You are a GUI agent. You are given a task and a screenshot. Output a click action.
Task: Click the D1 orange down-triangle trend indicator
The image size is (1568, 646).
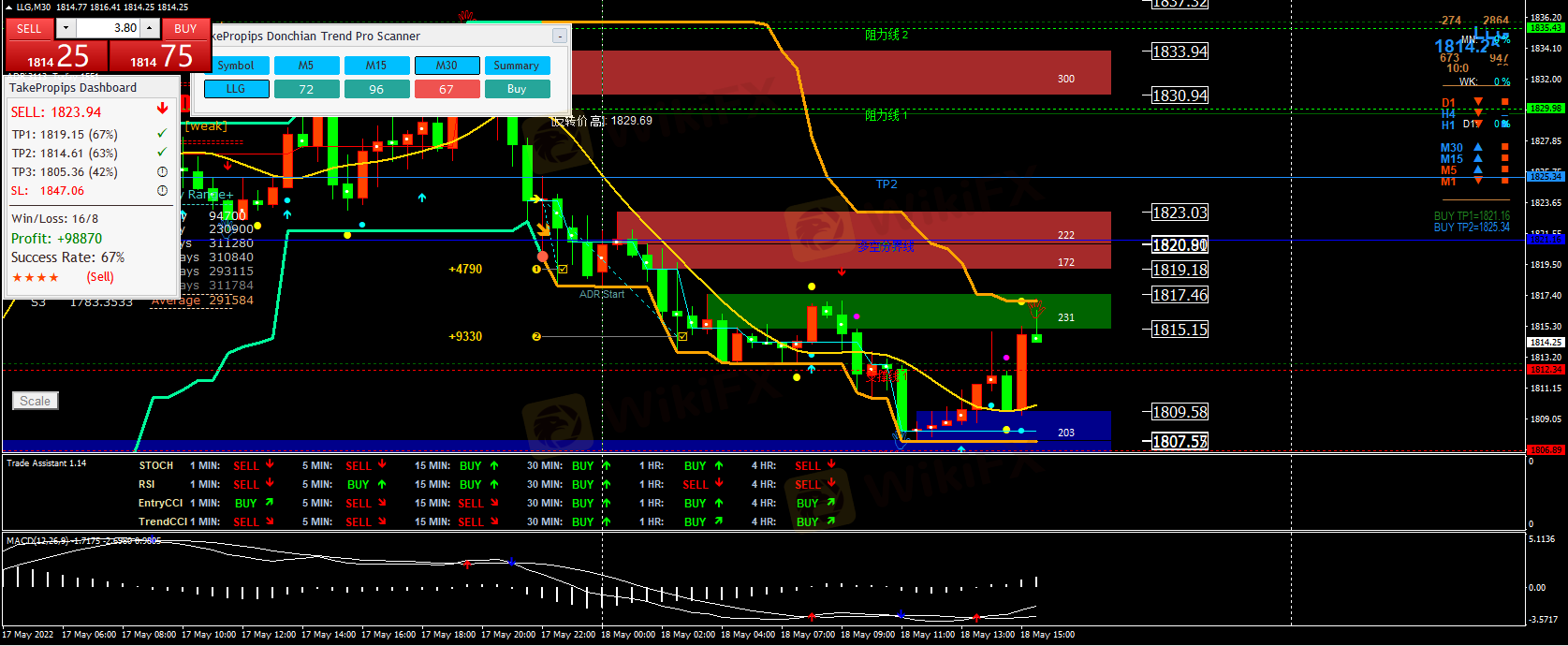(x=1478, y=101)
